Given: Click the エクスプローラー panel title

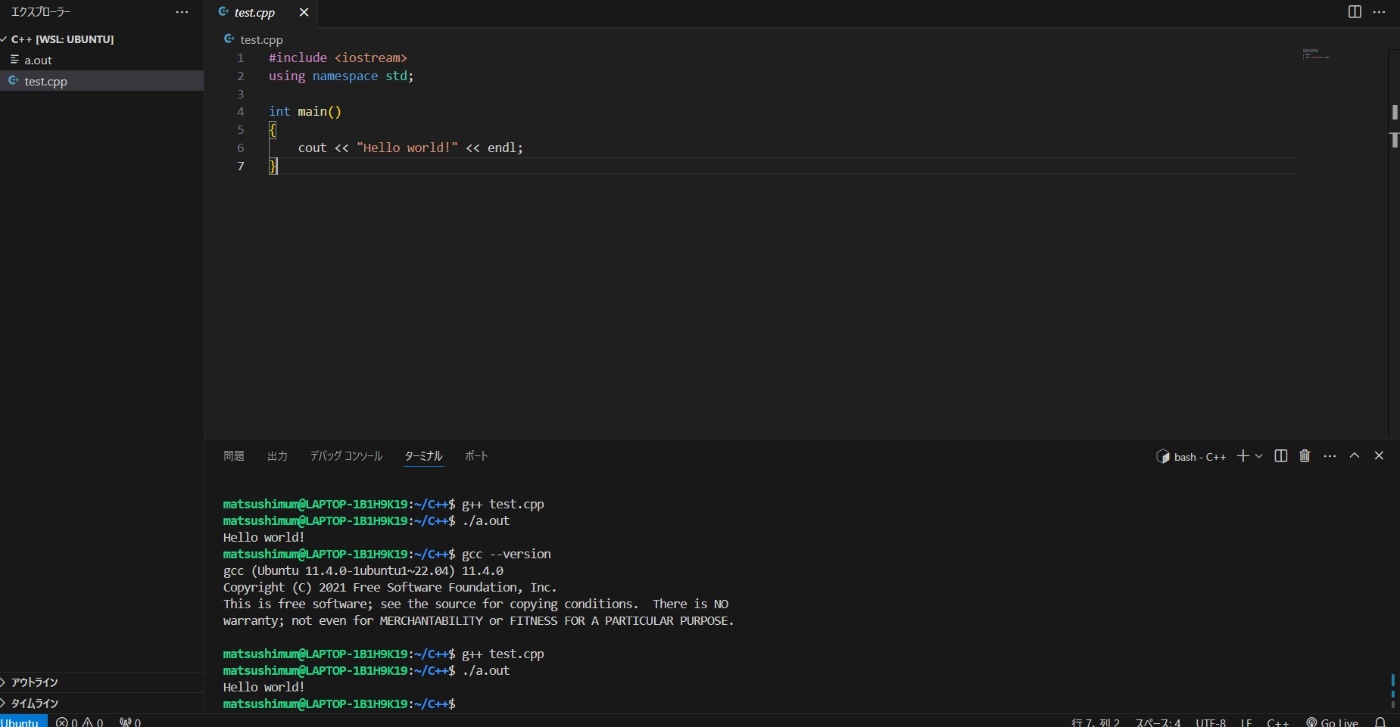Looking at the screenshot, I should point(41,12).
